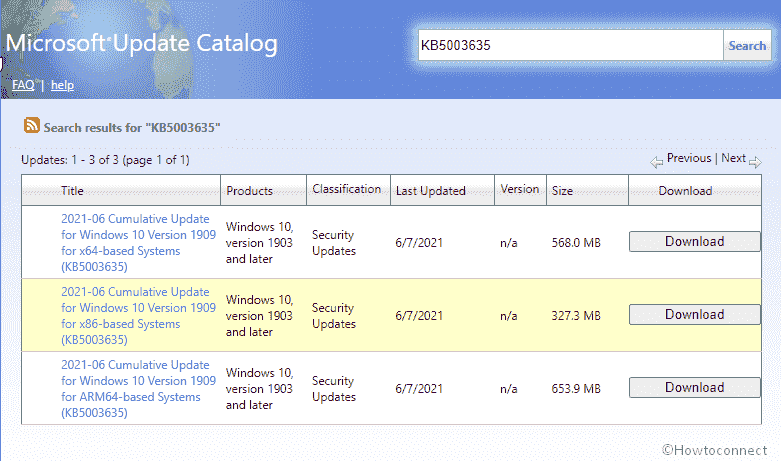This screenshot has width=781, height=461.
Task: Click the orange RSS feed icon
Action: [32, 126]
